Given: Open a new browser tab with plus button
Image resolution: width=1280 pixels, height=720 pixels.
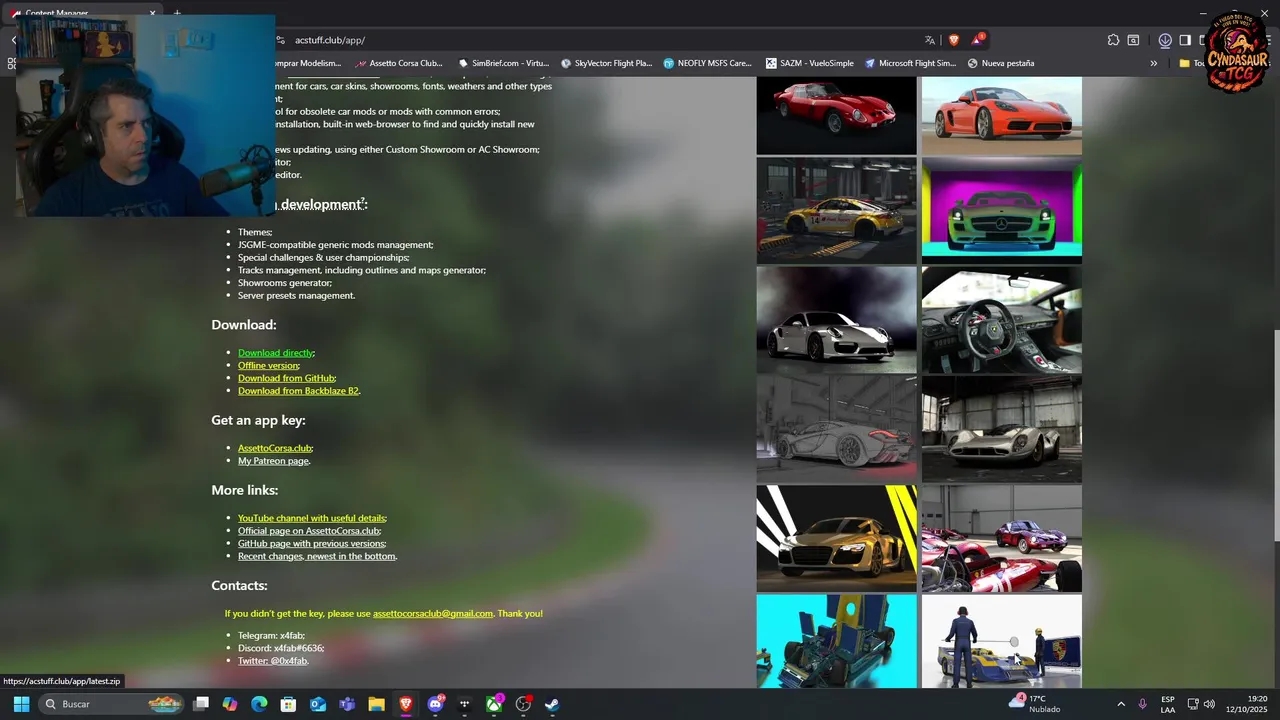Looking at the screenshot, I should pyautogui.click(x=177, y=13).
